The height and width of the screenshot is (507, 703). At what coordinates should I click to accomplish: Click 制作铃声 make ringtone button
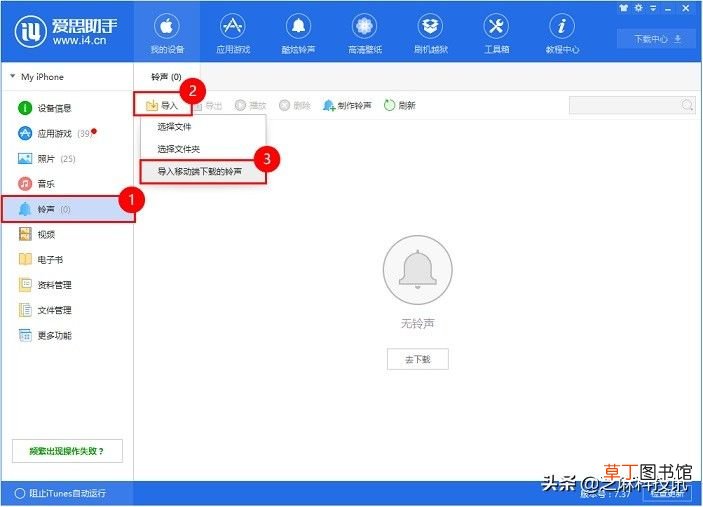point(347,105)
